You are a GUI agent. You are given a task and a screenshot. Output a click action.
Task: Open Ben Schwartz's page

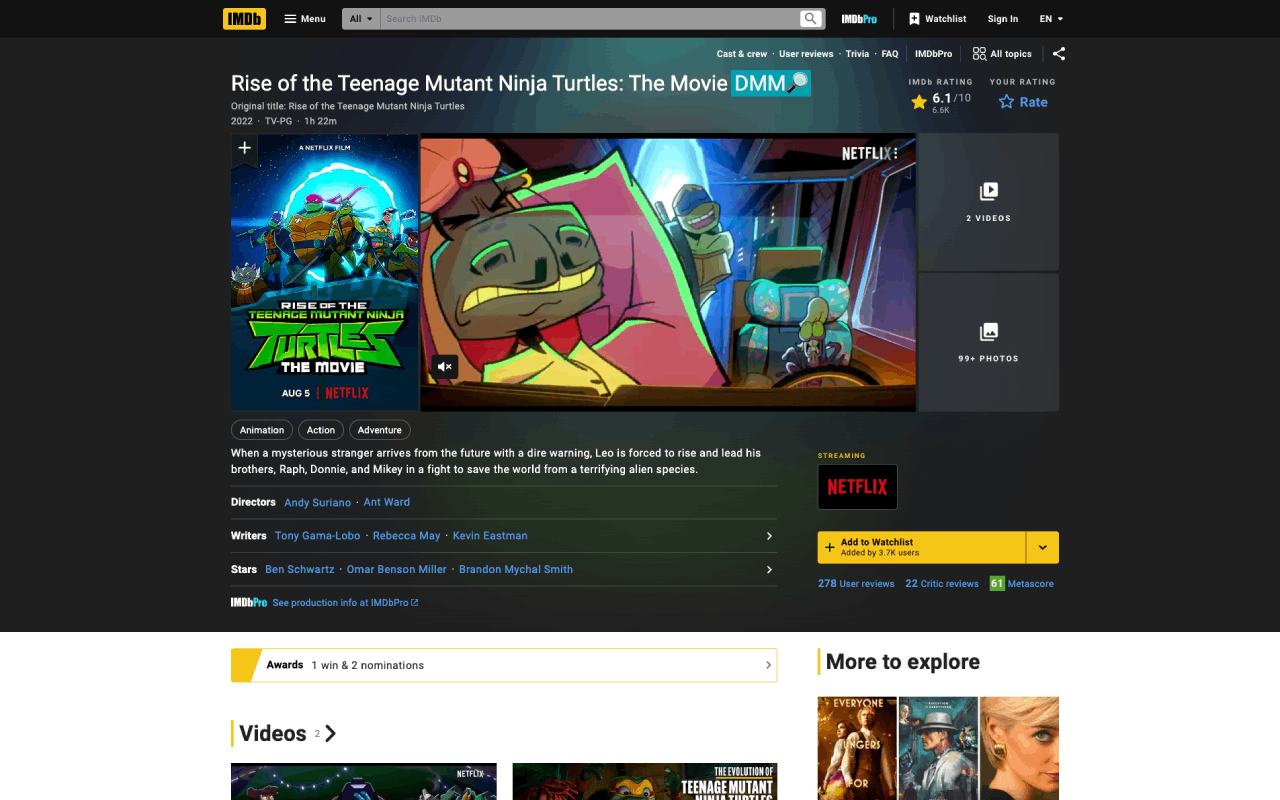300,569
